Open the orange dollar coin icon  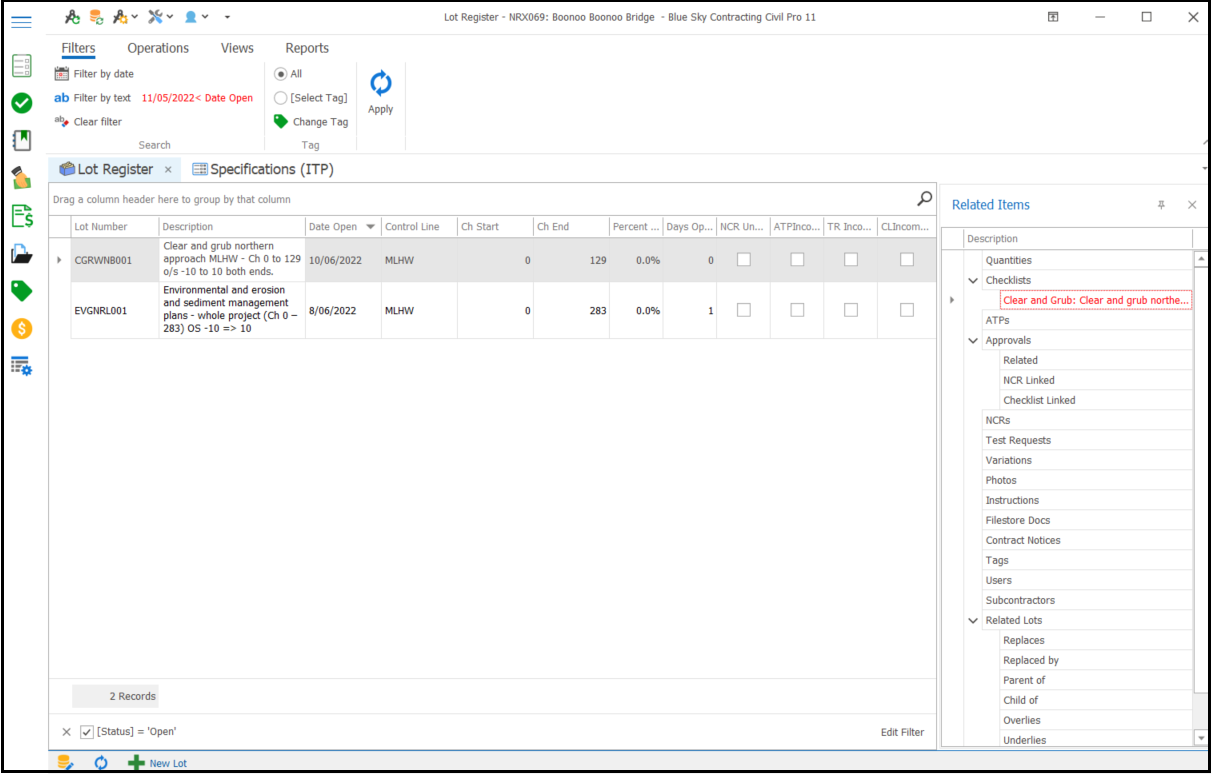(21, 328)
